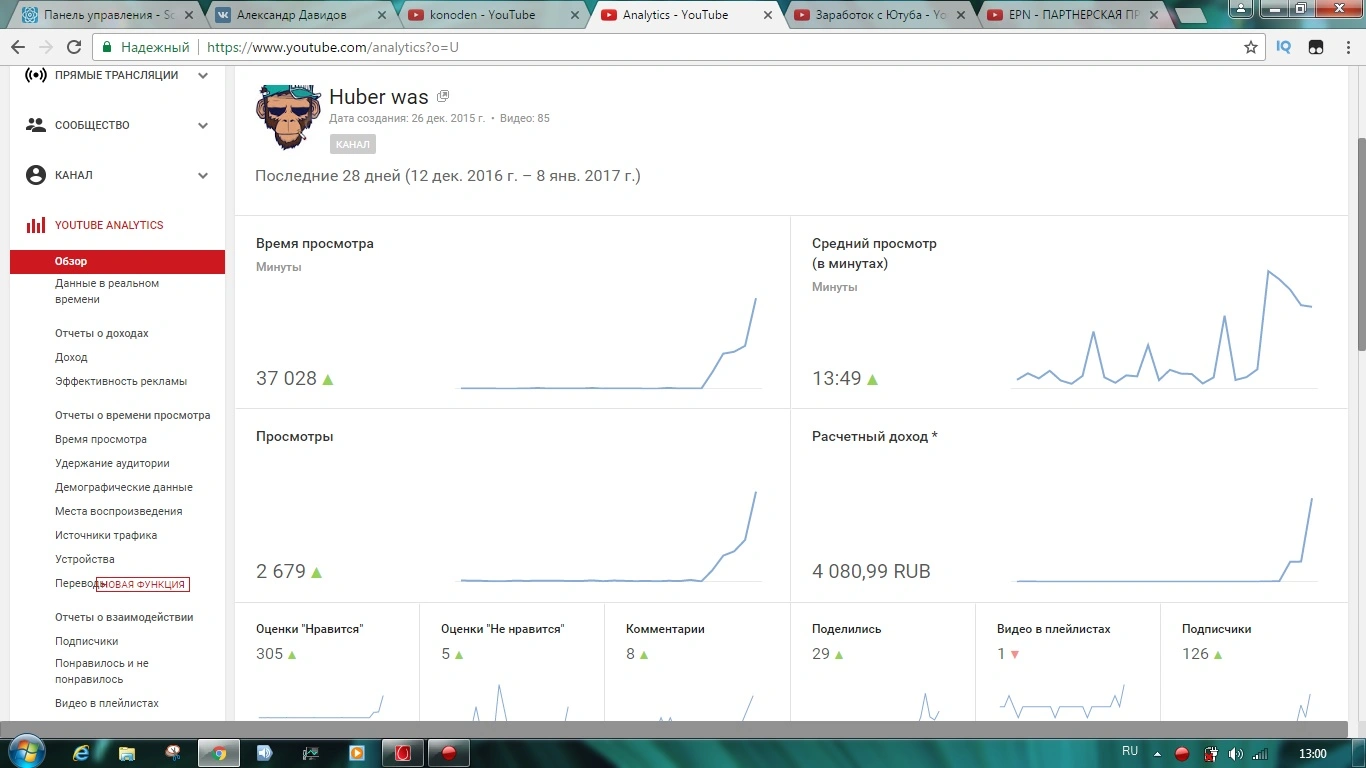Viewport: 1366px width, 768px height.
Task: Switch the RU input language indicator
Action: 1130,752
